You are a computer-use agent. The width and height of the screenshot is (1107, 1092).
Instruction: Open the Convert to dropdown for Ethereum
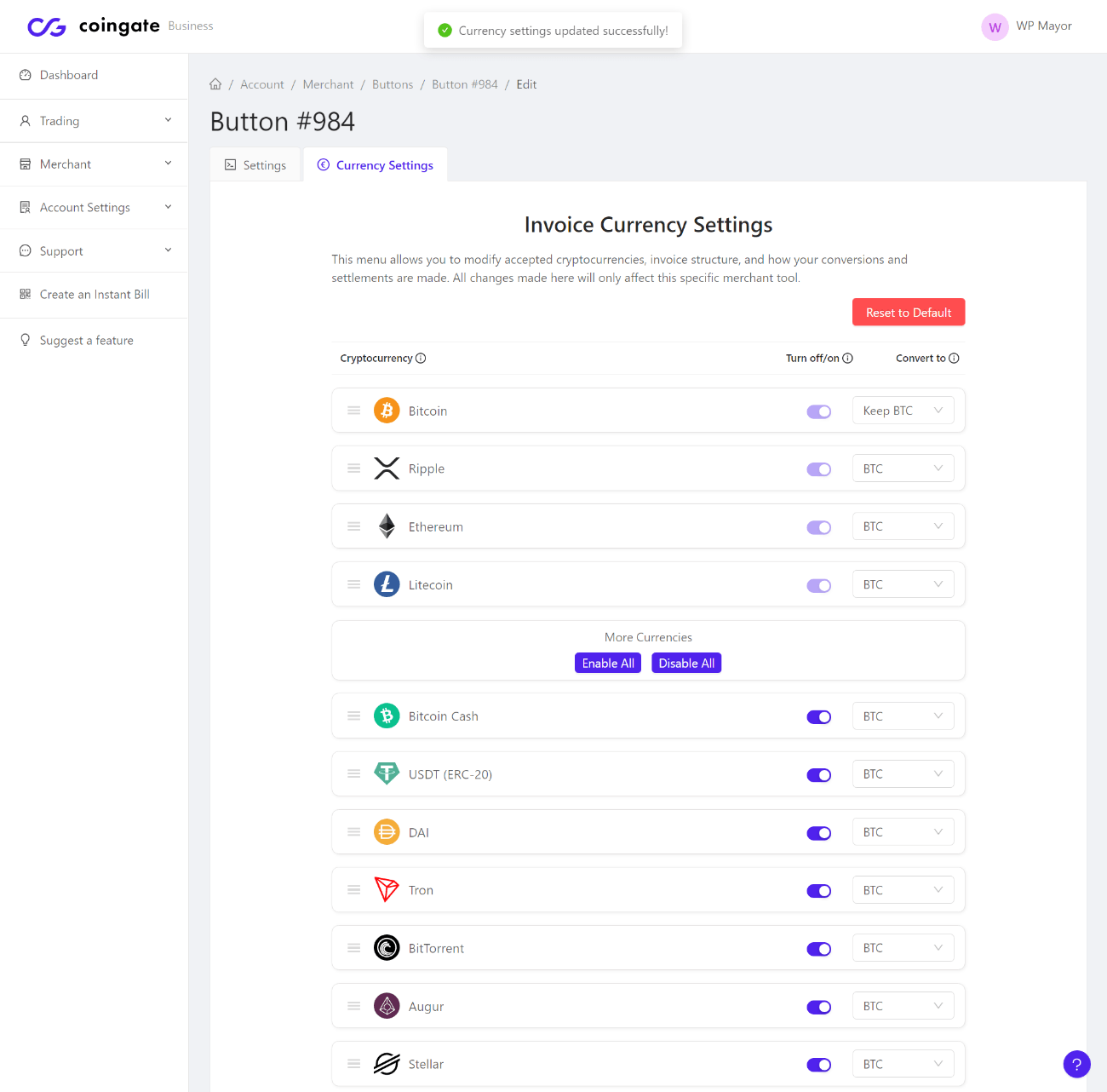(x=903, y=526)
